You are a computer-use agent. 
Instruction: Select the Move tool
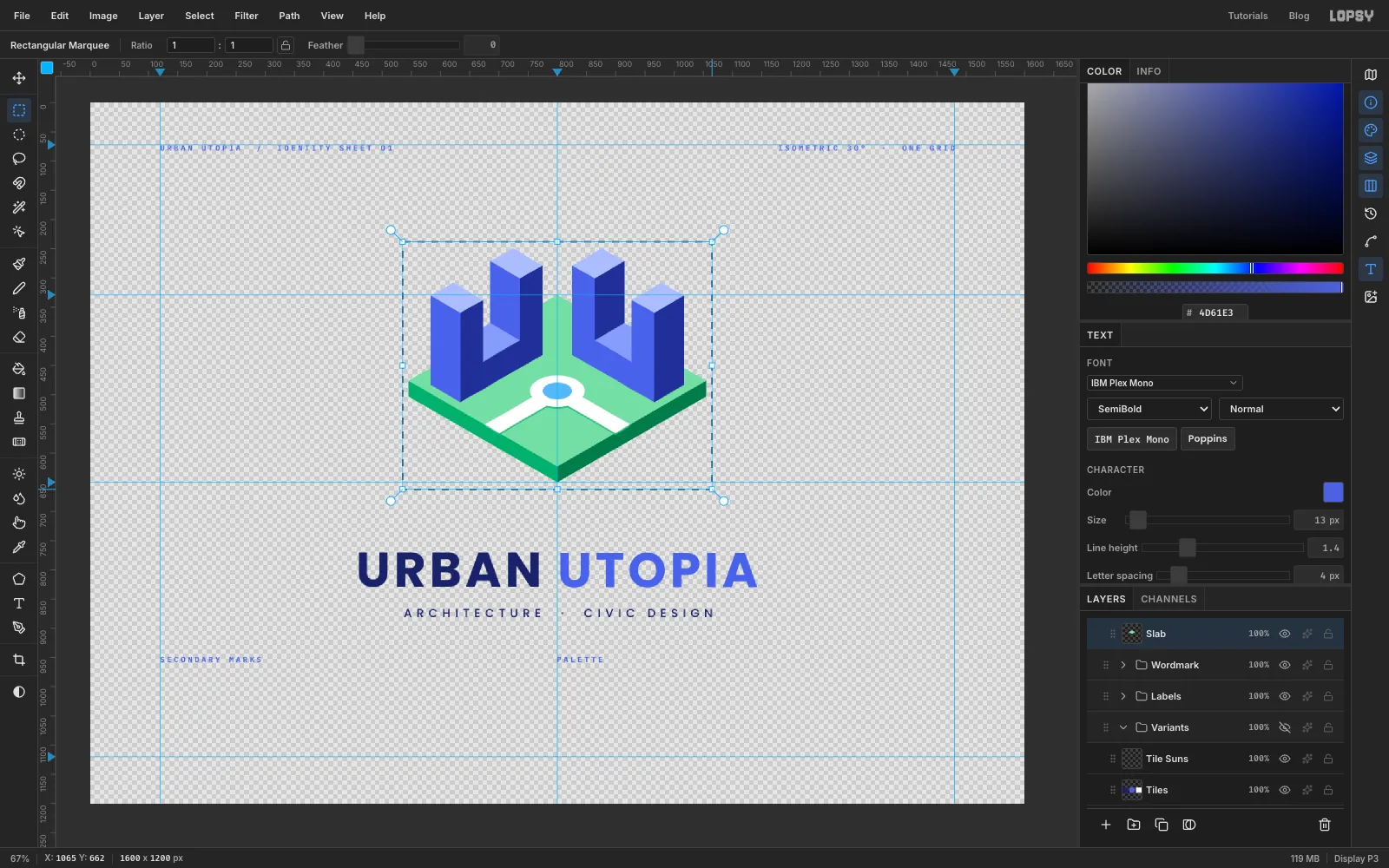(x=19, y=78)
